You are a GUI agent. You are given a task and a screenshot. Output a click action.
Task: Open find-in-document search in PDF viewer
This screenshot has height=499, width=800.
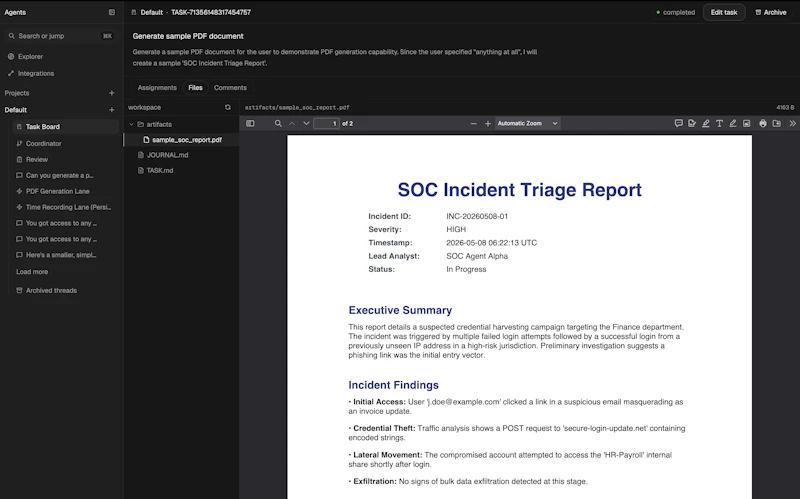pos(278,123)
